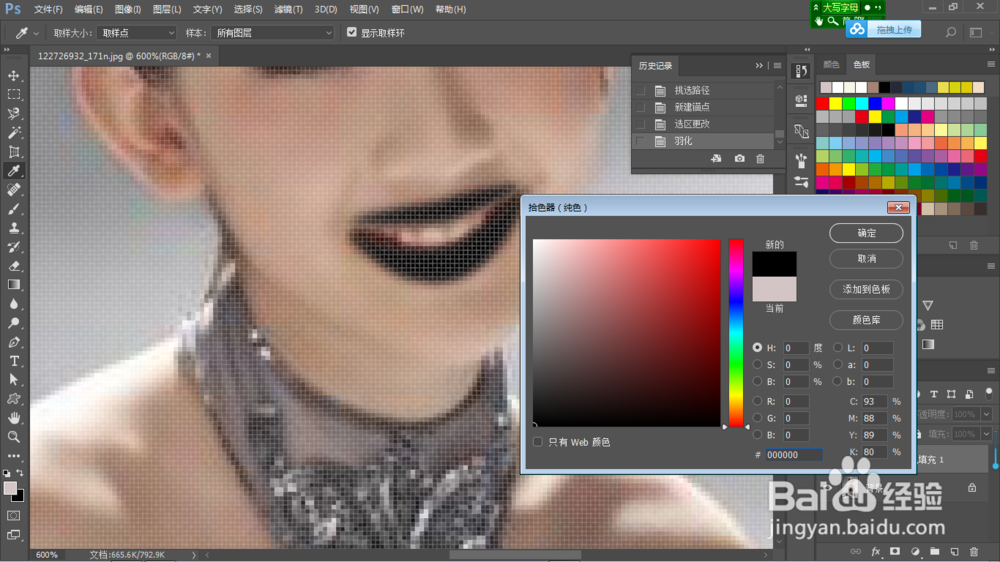Select the Blur tool
The height and width of the screenshot is (562, 1000).
(x=13, y=304)
